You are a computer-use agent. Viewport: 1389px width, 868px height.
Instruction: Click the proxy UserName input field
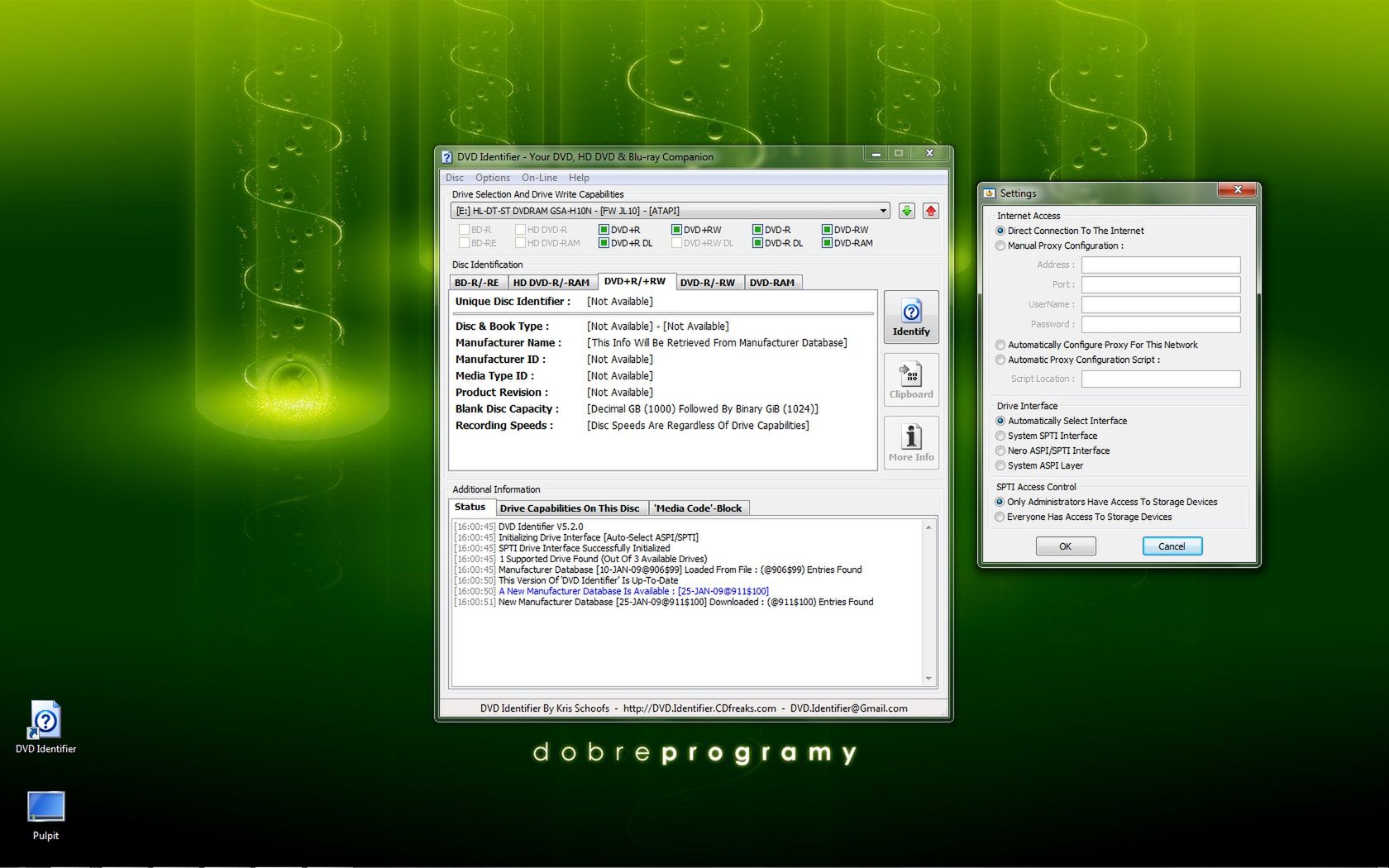point(1161,304)
